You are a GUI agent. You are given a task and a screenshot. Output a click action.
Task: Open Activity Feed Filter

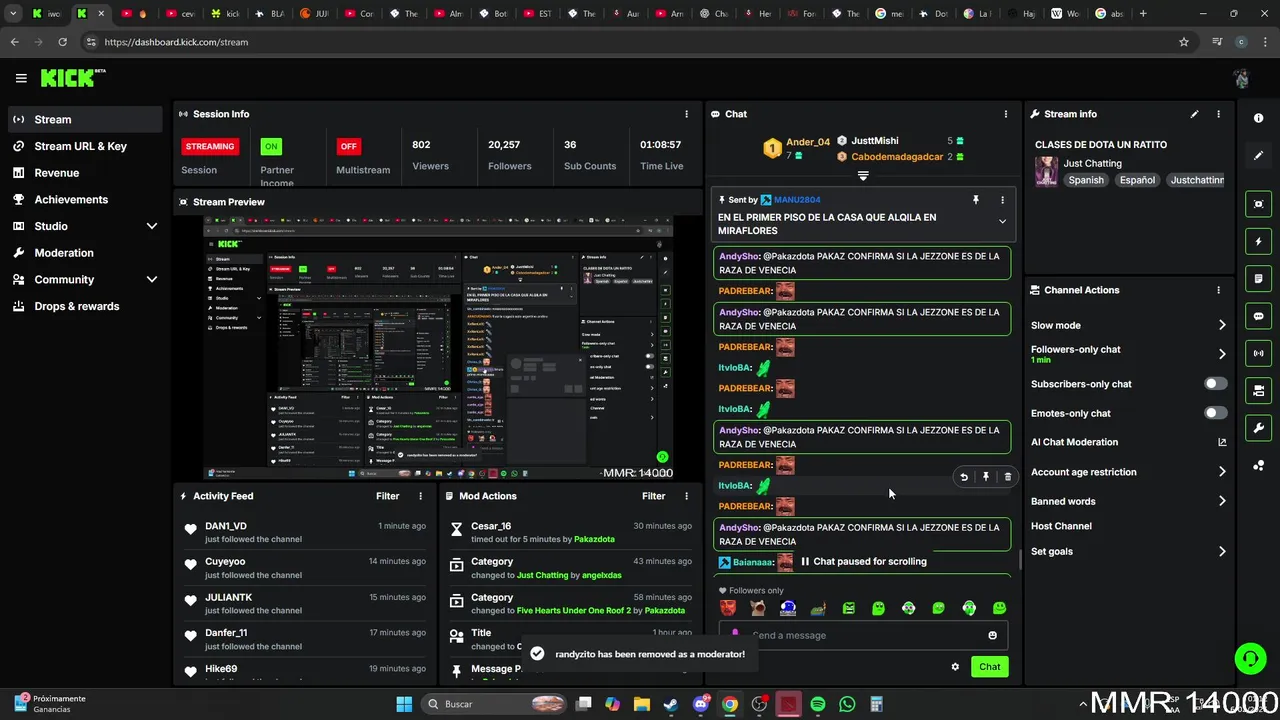[388, 496]
